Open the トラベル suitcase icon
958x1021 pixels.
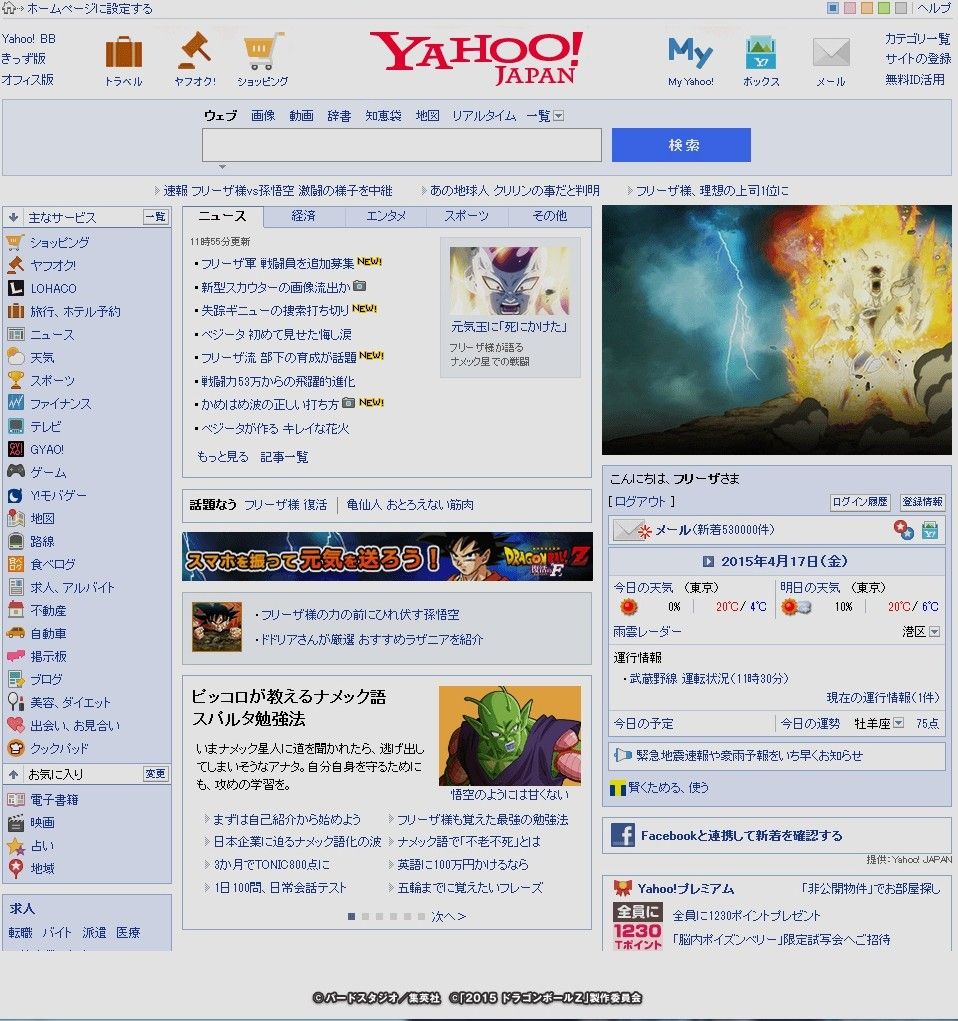[x=124, y=53]
